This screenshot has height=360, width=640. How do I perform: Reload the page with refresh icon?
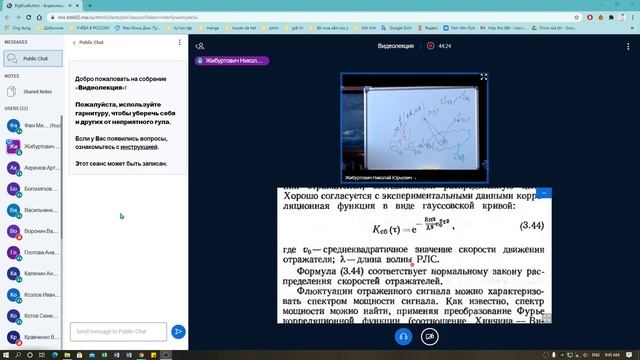pyautogui.click(x=29, y=18)
